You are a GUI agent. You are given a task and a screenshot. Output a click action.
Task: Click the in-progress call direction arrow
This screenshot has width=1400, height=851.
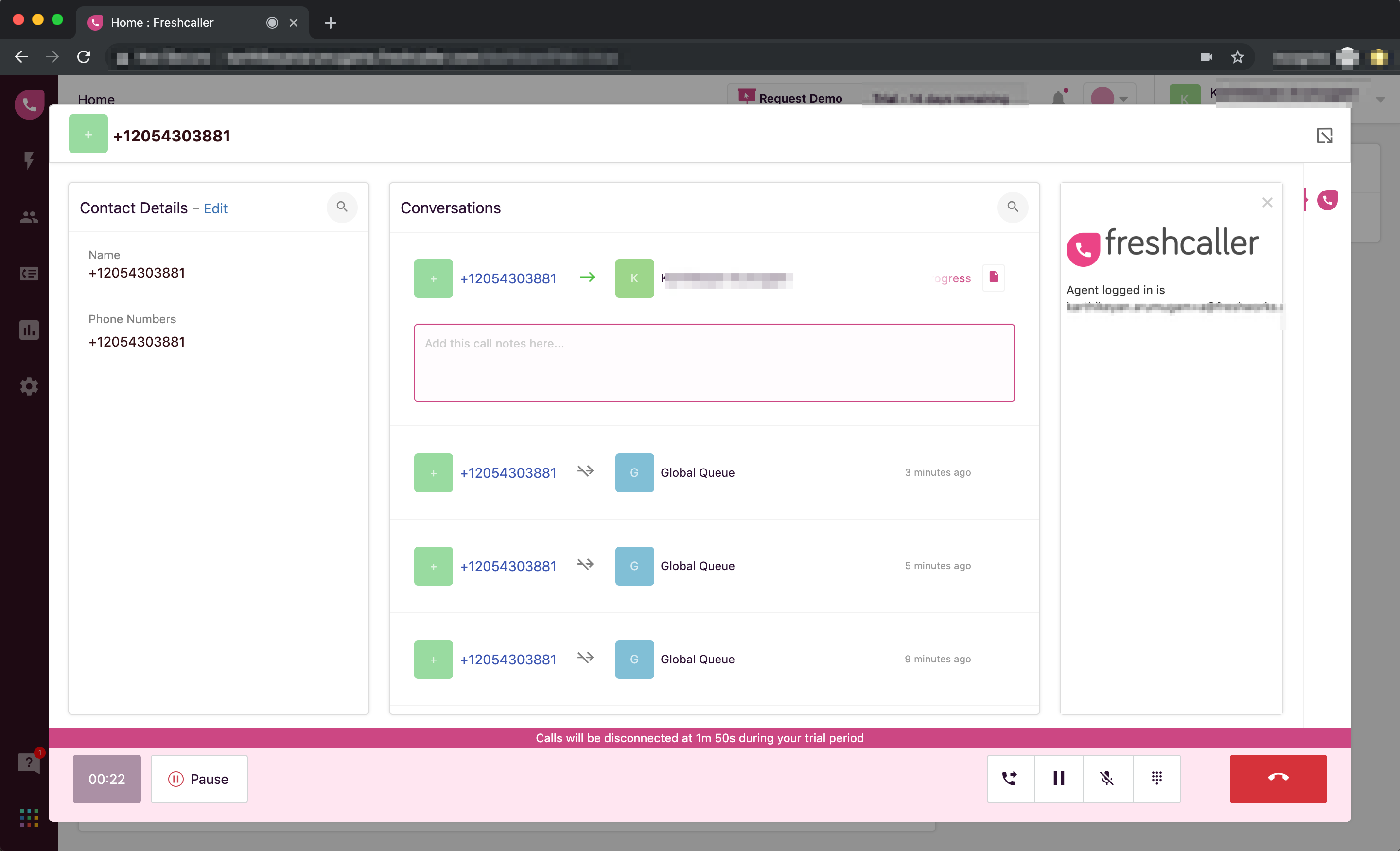pyautogui.click(x=587, y=277)
